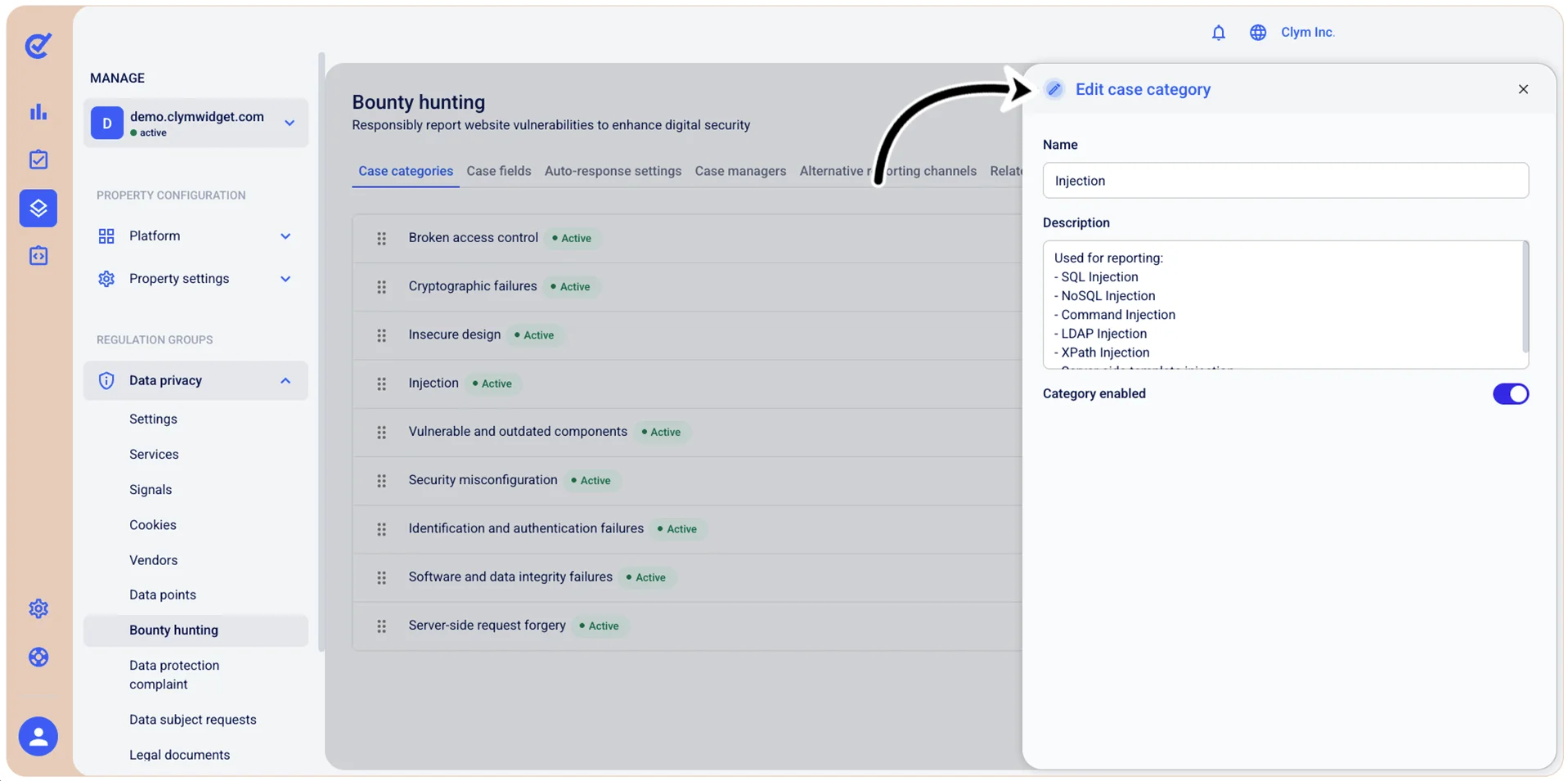Expand the Platform menu chevron
Screen dimensions: 1568x781
coord(285,236)
